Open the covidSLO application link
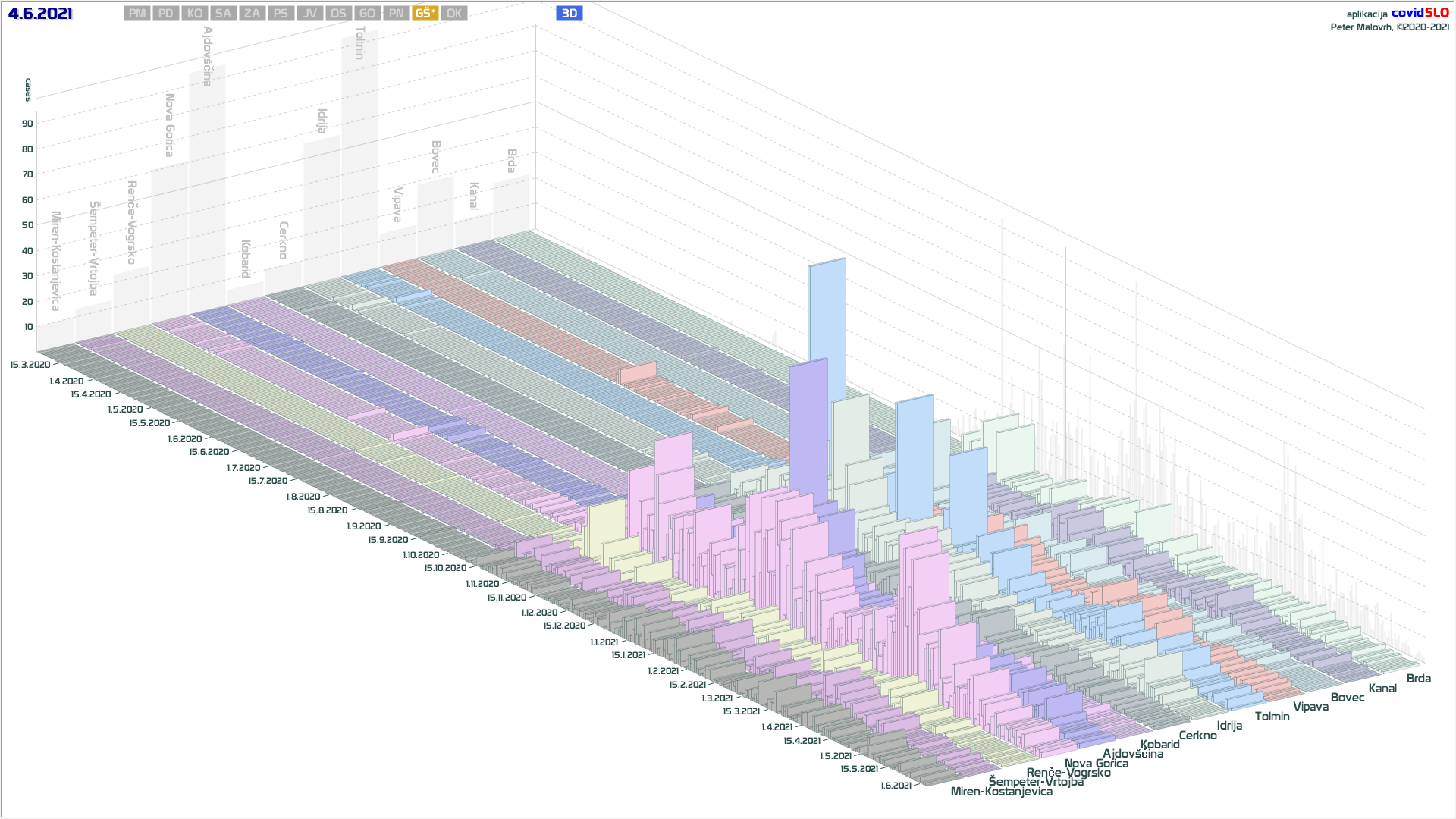Image resolution: width=1456 pixels, height=819 pixels. tap(1420, 13)
